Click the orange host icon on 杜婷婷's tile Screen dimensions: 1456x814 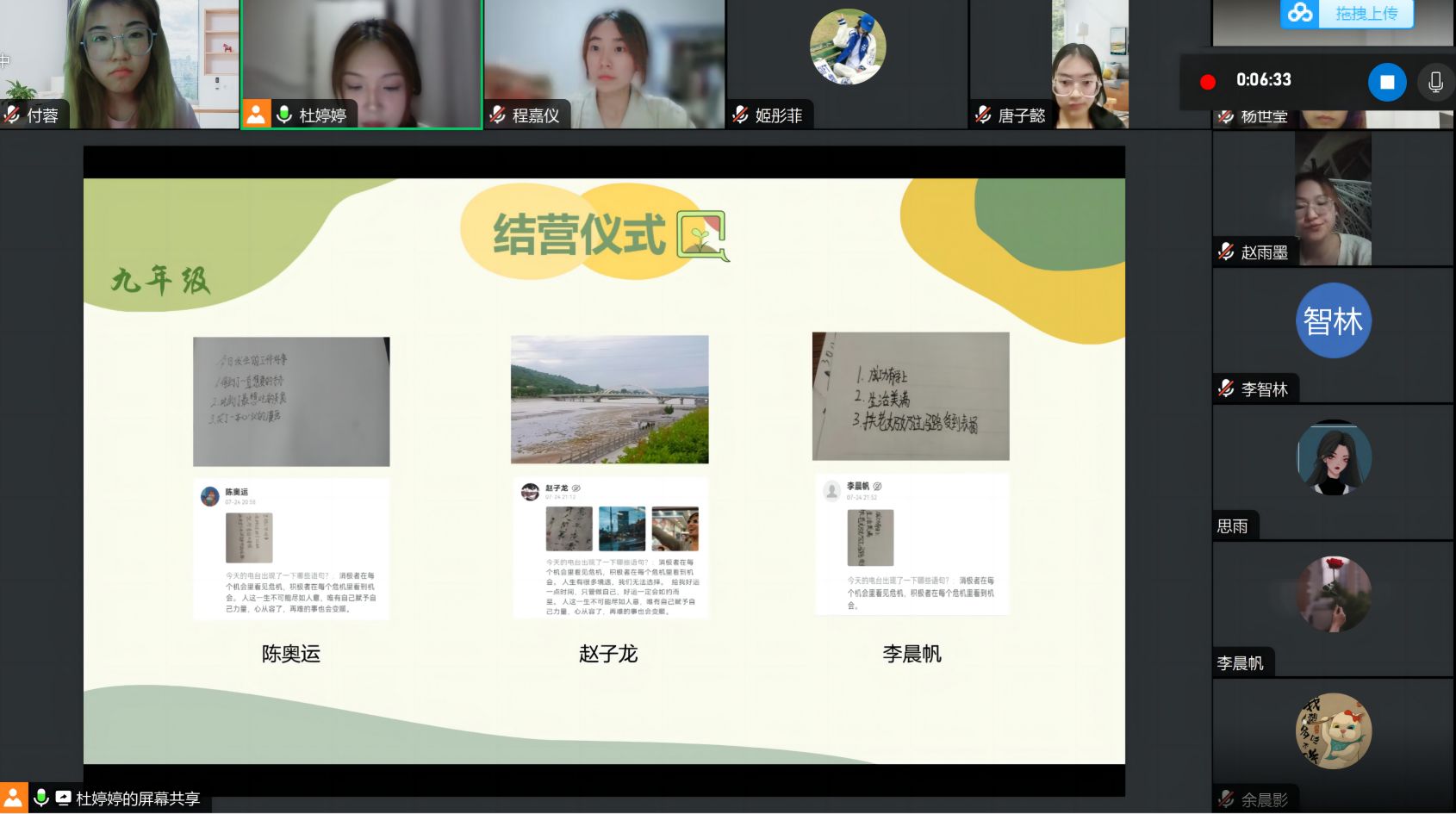256,115
